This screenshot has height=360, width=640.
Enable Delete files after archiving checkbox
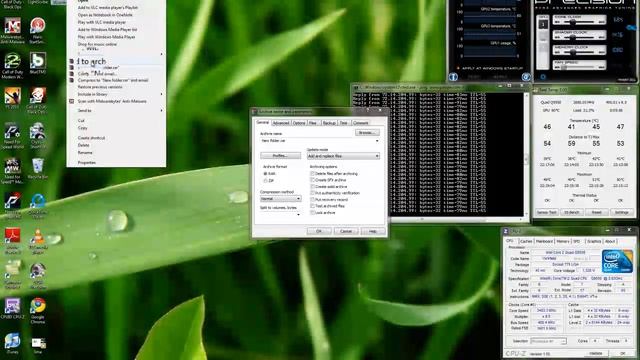(313, 173)
